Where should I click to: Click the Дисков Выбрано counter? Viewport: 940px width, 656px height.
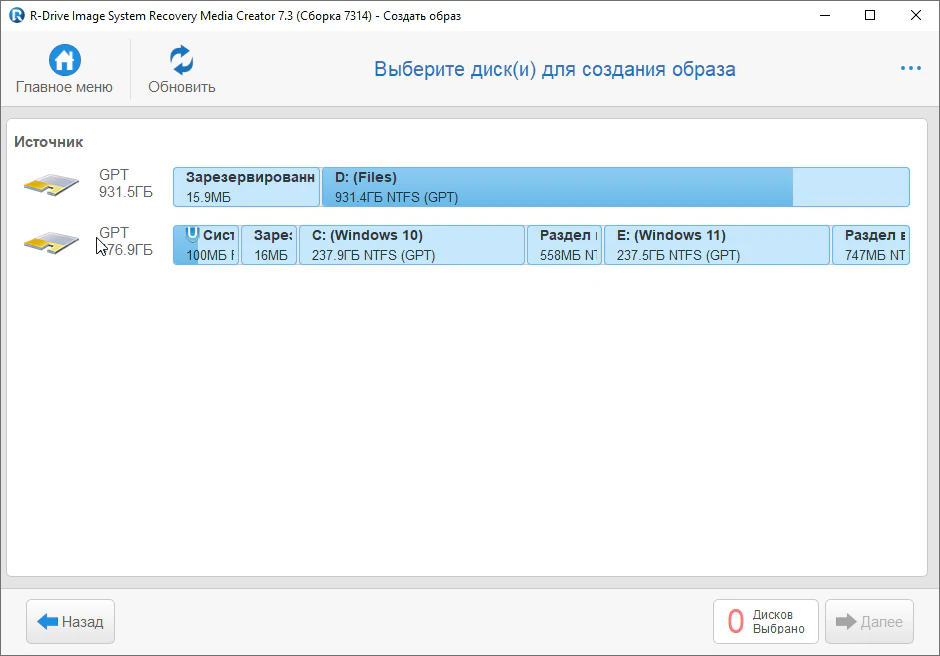coord(765,622)
